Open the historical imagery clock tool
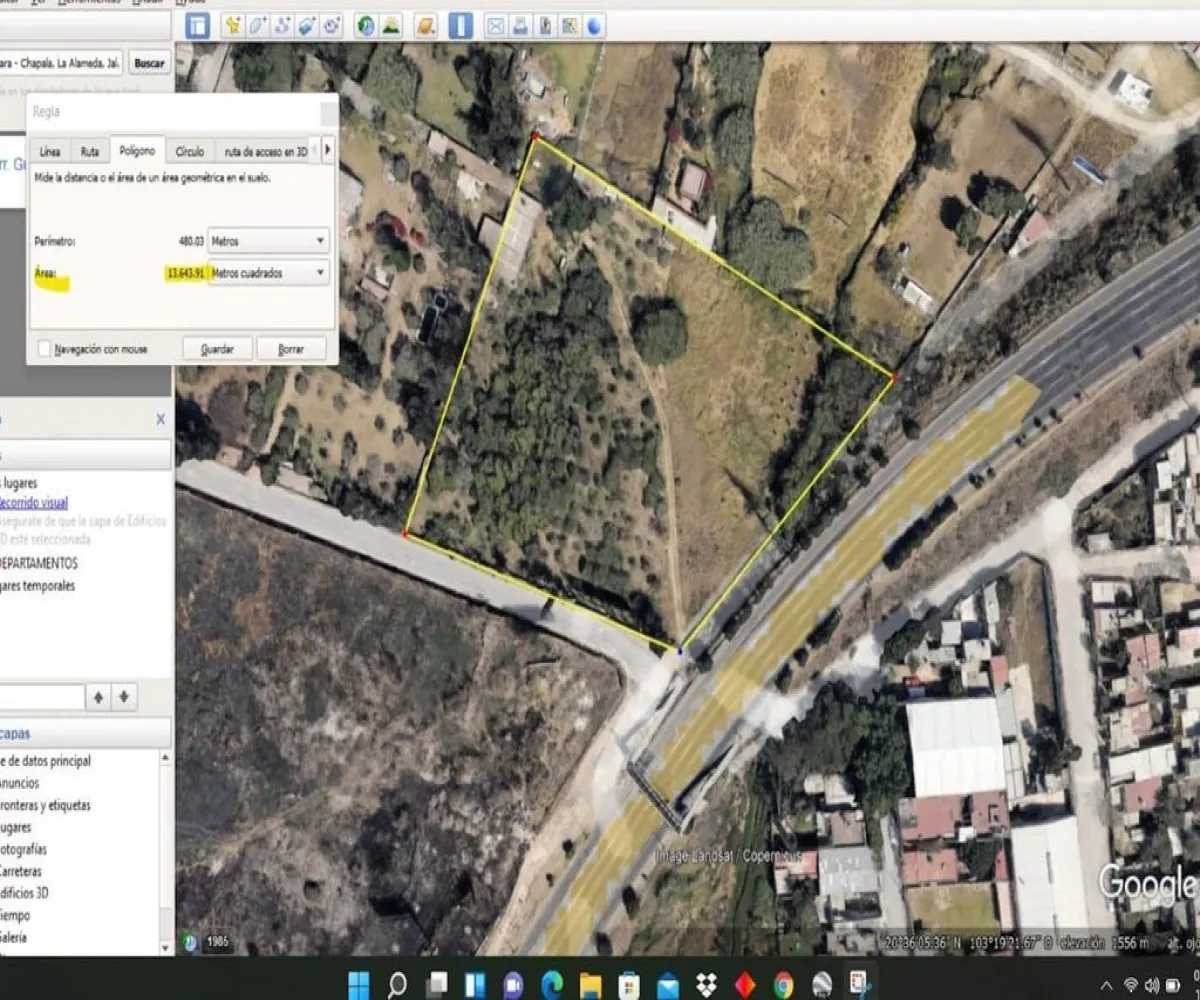 [x=364, y=27]
